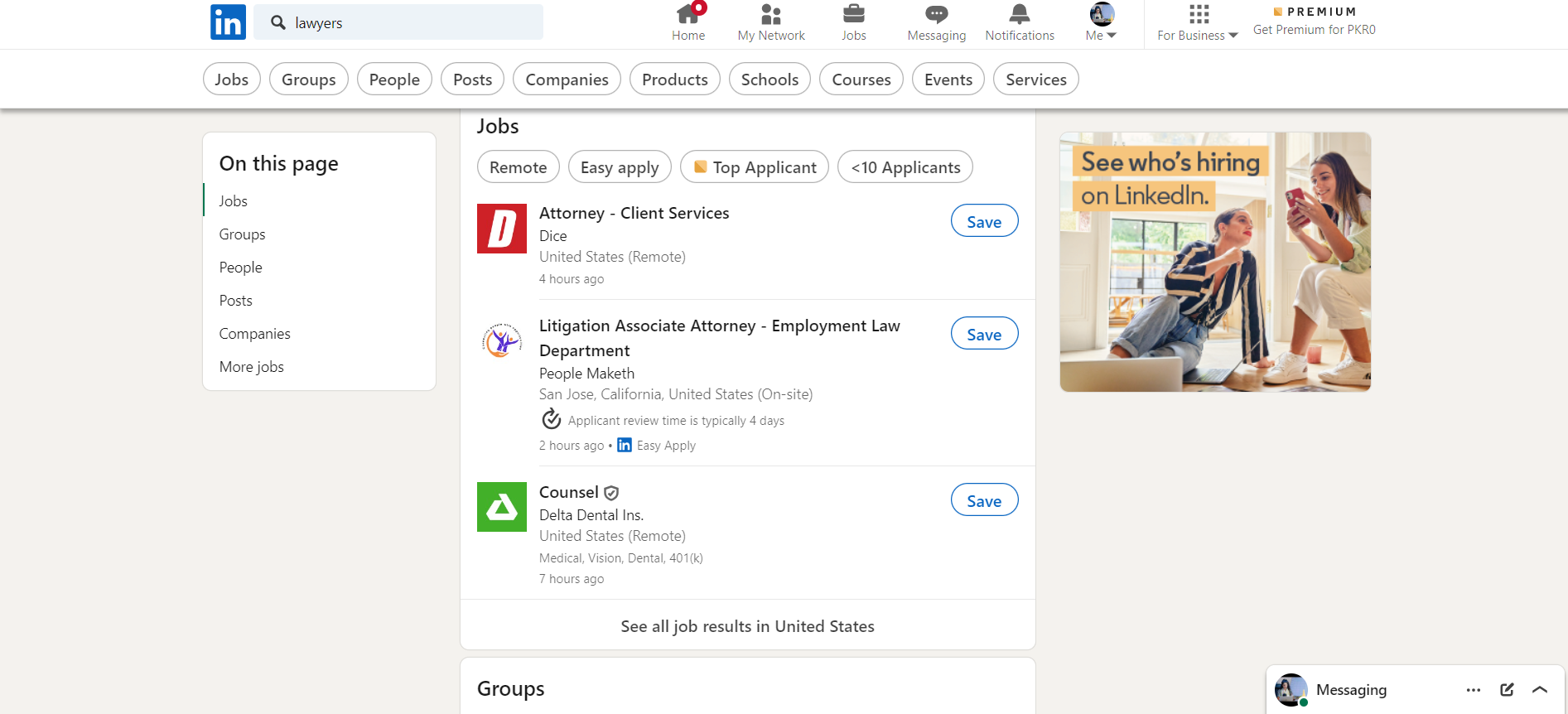Click the Dice company logo
This screenshot has width=1568, height=714.
point(501,229)
